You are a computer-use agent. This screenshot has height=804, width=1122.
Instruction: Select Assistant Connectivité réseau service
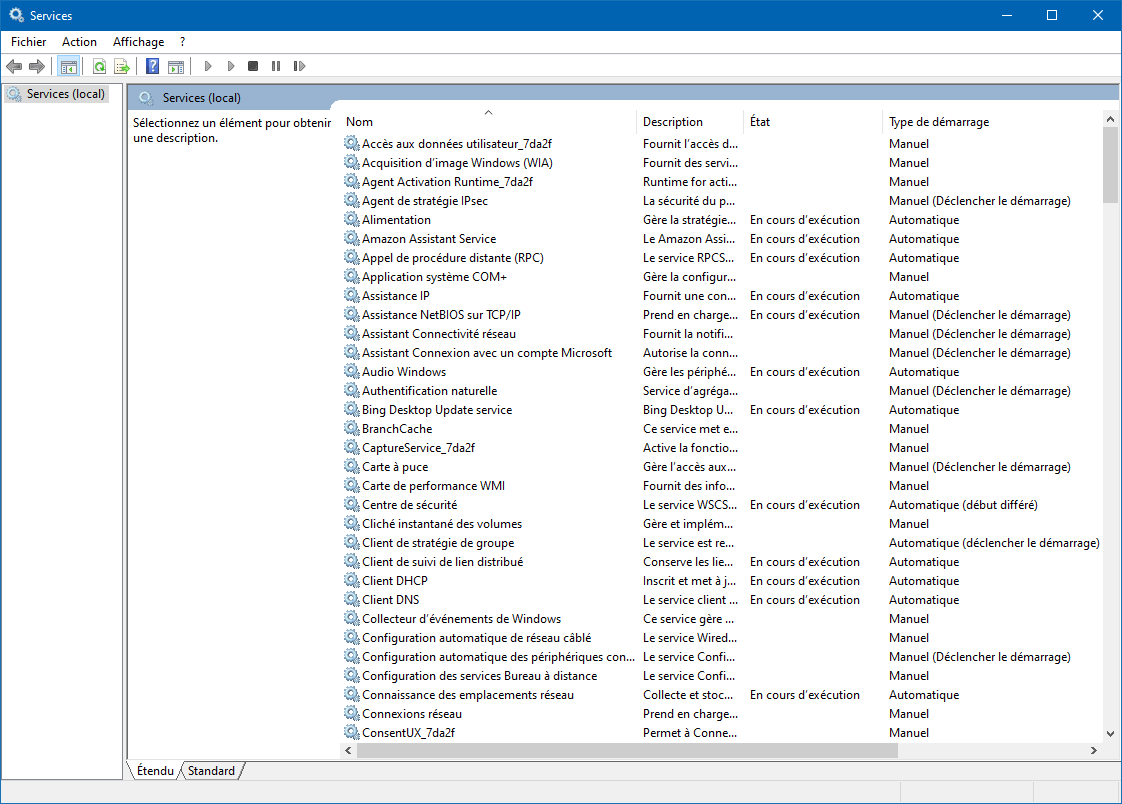pos(439,333)
